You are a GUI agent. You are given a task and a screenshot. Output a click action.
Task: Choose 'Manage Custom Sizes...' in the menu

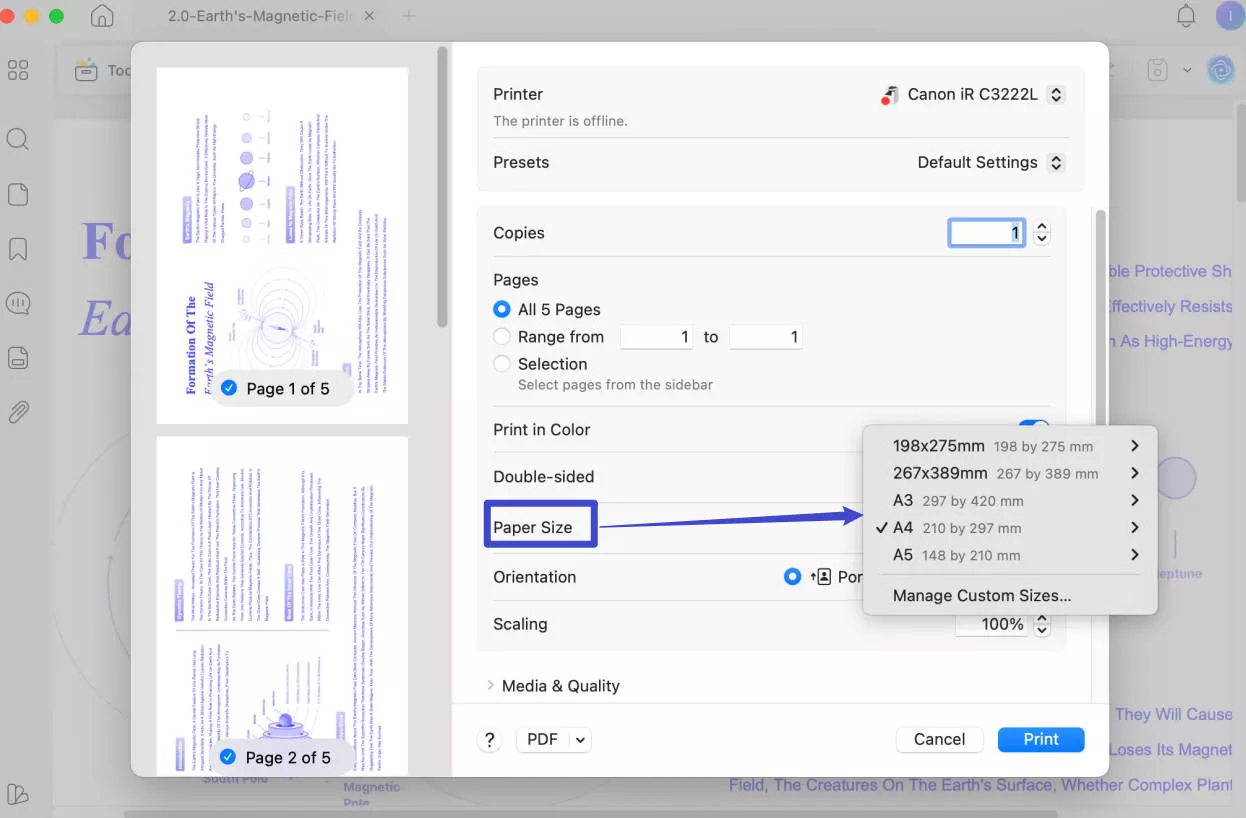(980, 595)
